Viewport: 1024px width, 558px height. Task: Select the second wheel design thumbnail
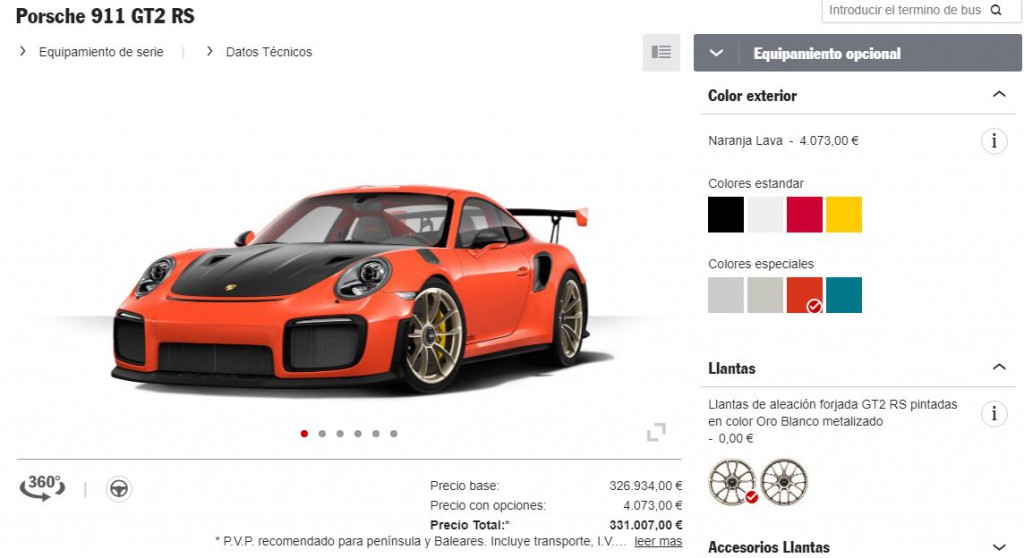pos(784,482)
